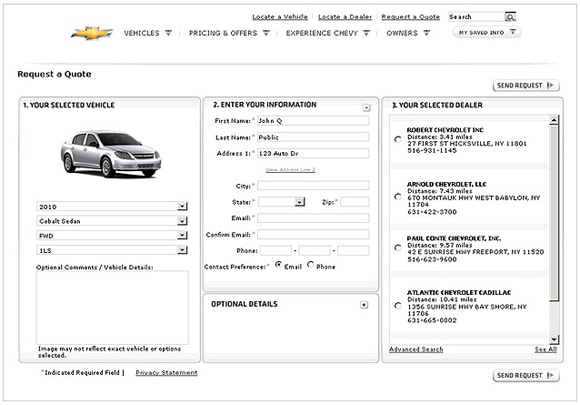Click the First Name field
This screenshot has width=580, height=405.
(x=313, y=121)
